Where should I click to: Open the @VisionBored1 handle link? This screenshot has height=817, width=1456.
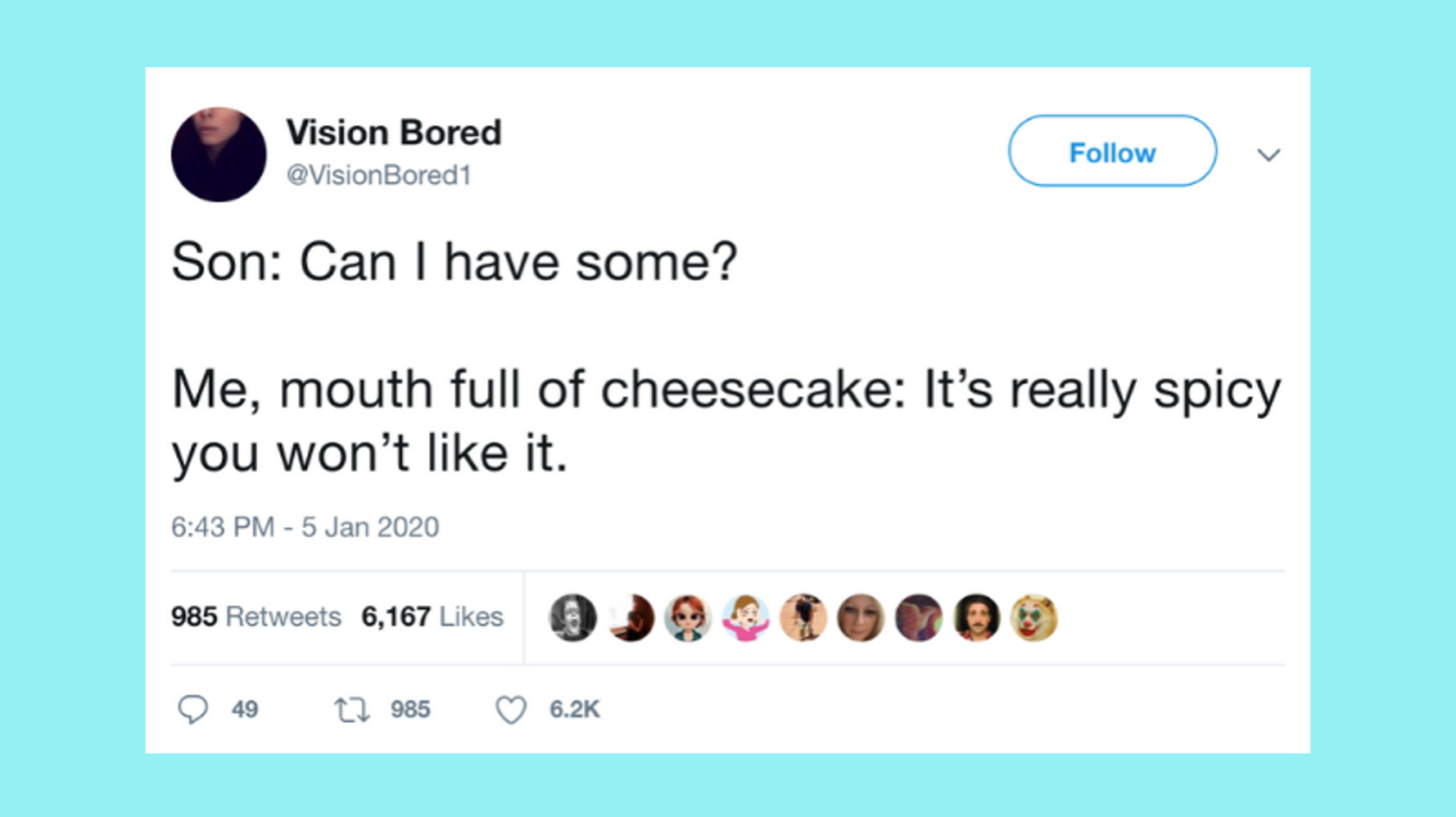[378, 175]
